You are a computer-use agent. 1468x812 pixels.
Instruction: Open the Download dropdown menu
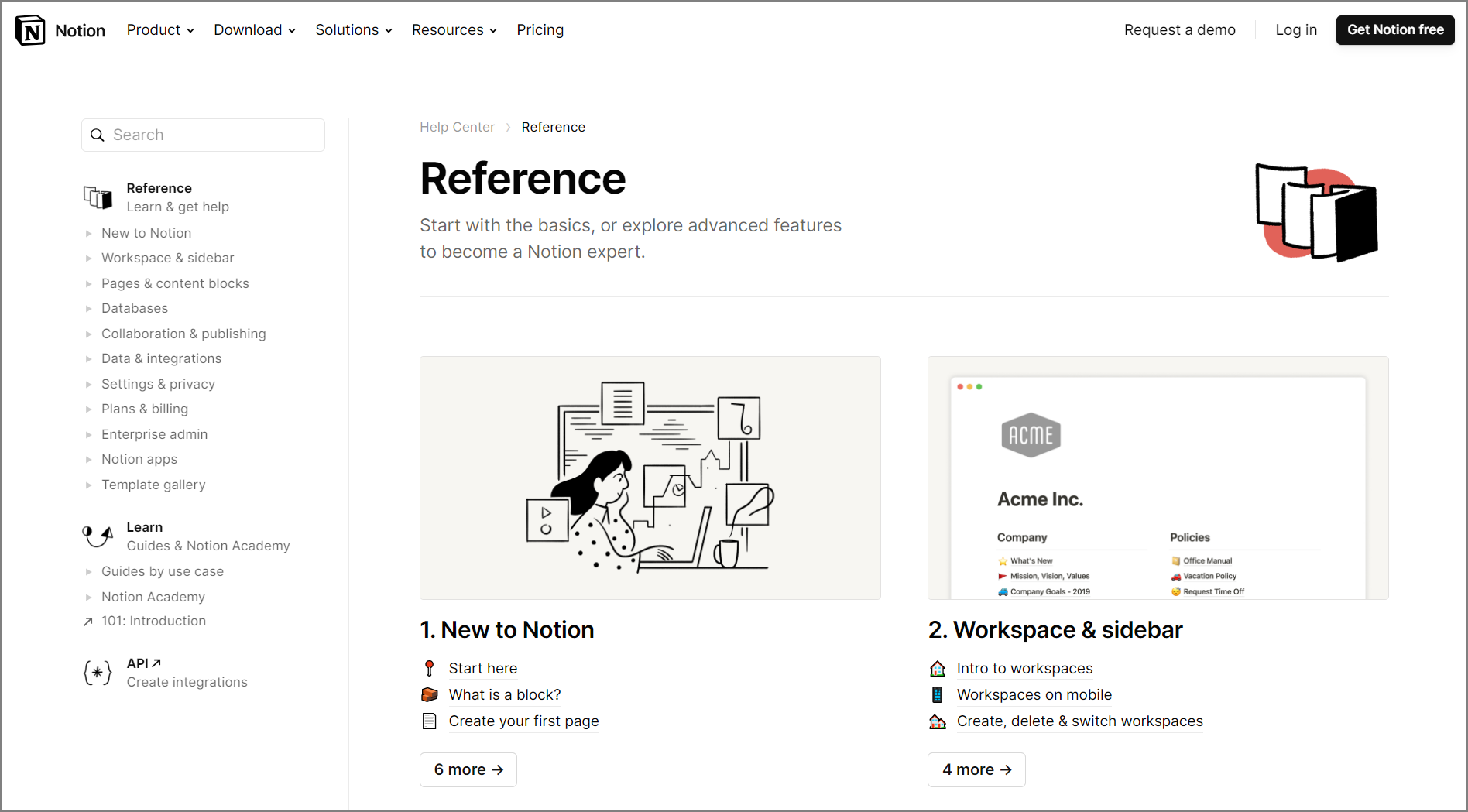pyautogui.click(x=255, y=29)
